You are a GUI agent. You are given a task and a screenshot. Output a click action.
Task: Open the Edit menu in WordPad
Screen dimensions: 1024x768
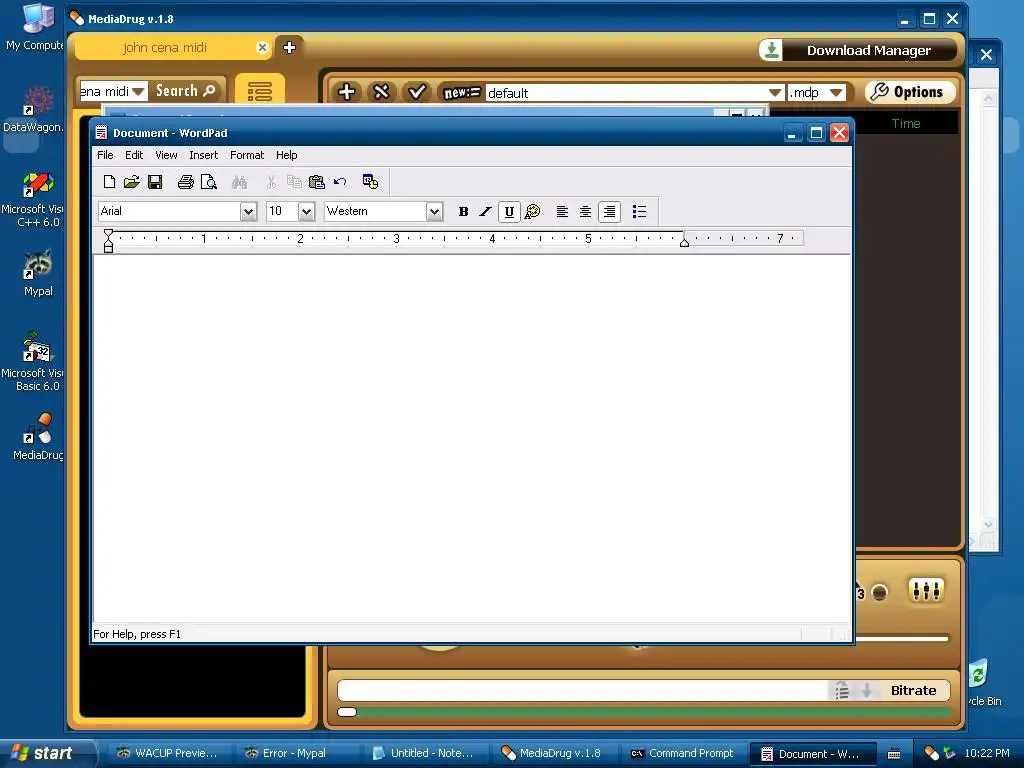coord(134,155)
